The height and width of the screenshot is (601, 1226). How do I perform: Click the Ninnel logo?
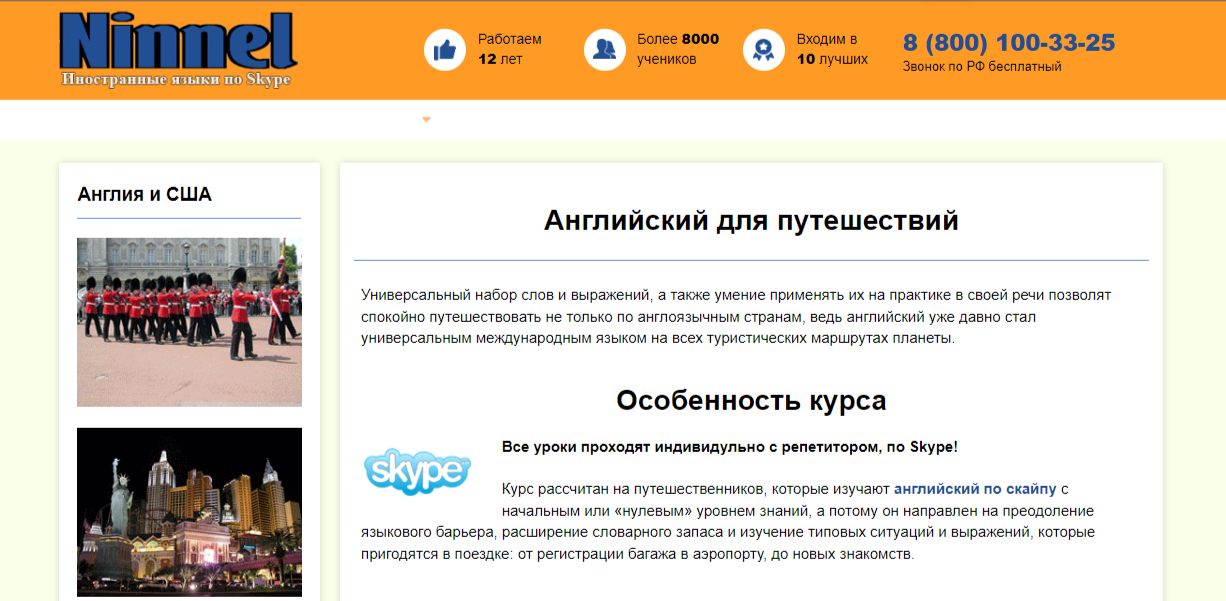[x=178, y=42]
